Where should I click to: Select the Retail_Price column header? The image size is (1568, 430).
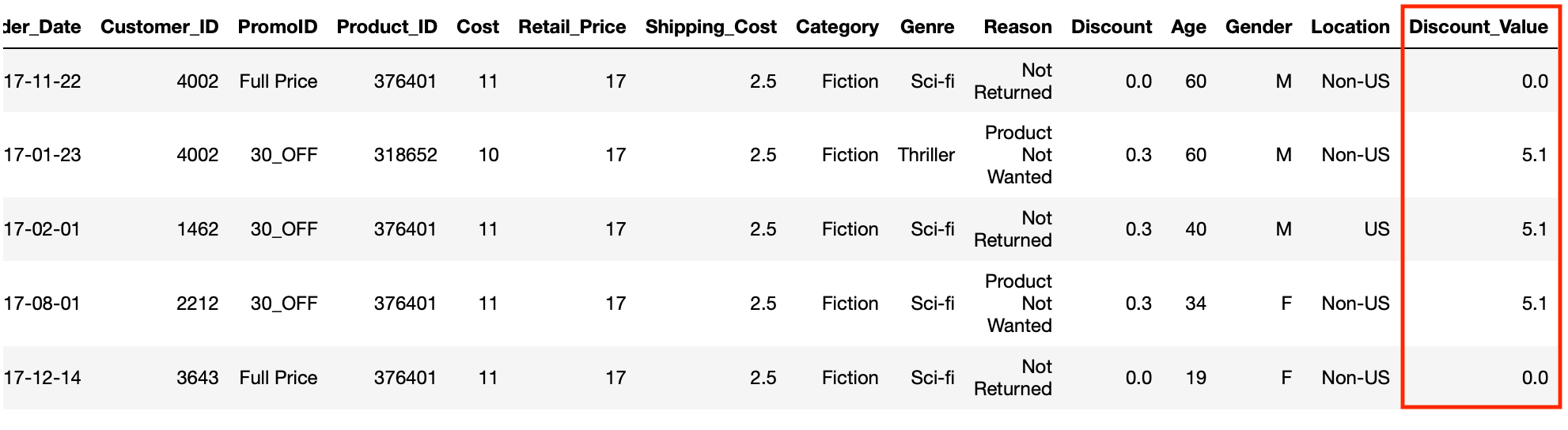coord(572,27)
